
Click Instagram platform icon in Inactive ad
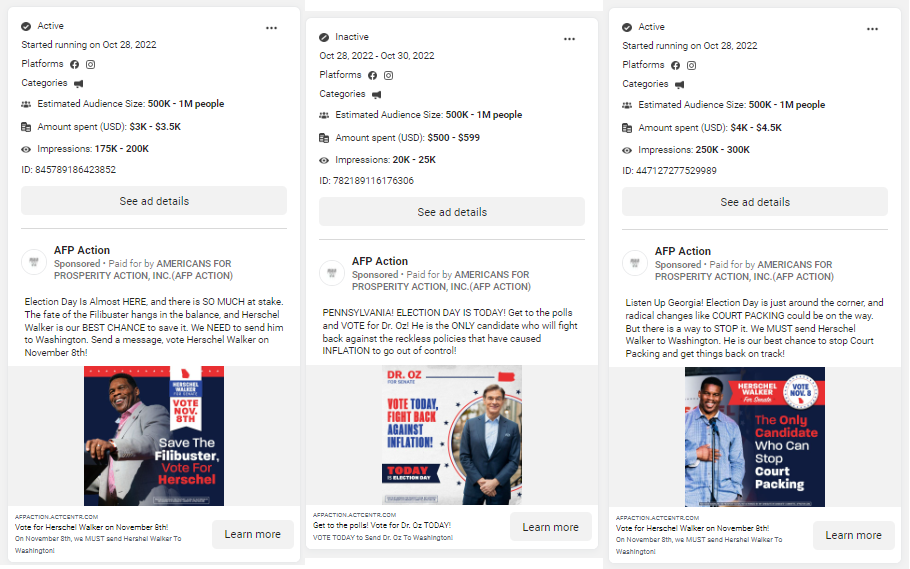388,75
